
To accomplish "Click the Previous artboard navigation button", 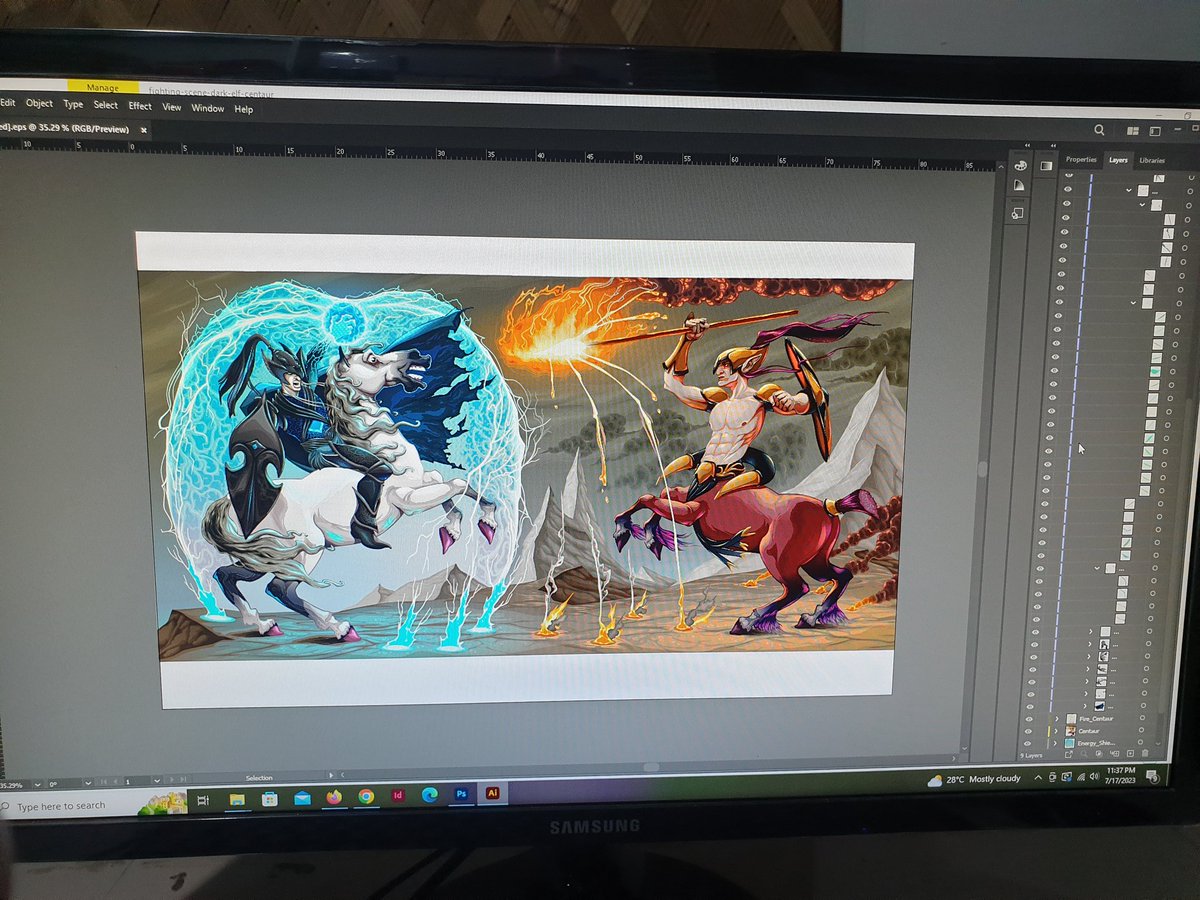I will (115, 780).
